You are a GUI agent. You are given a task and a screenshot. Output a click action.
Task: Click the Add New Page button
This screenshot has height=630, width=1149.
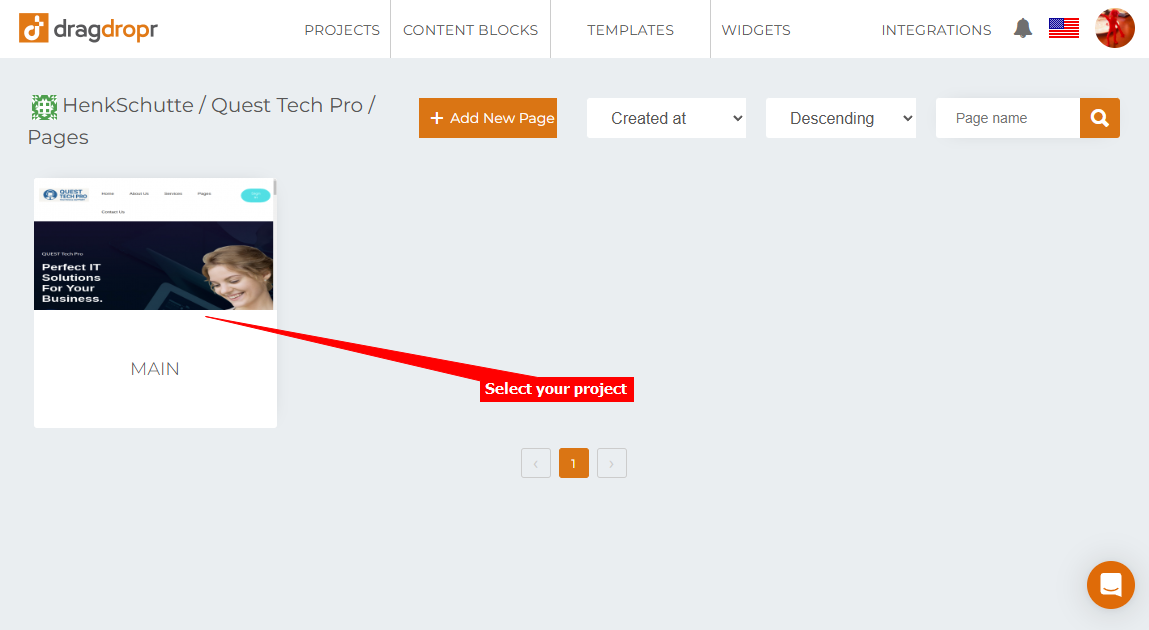pyautogui.click(x=488, y=118)
